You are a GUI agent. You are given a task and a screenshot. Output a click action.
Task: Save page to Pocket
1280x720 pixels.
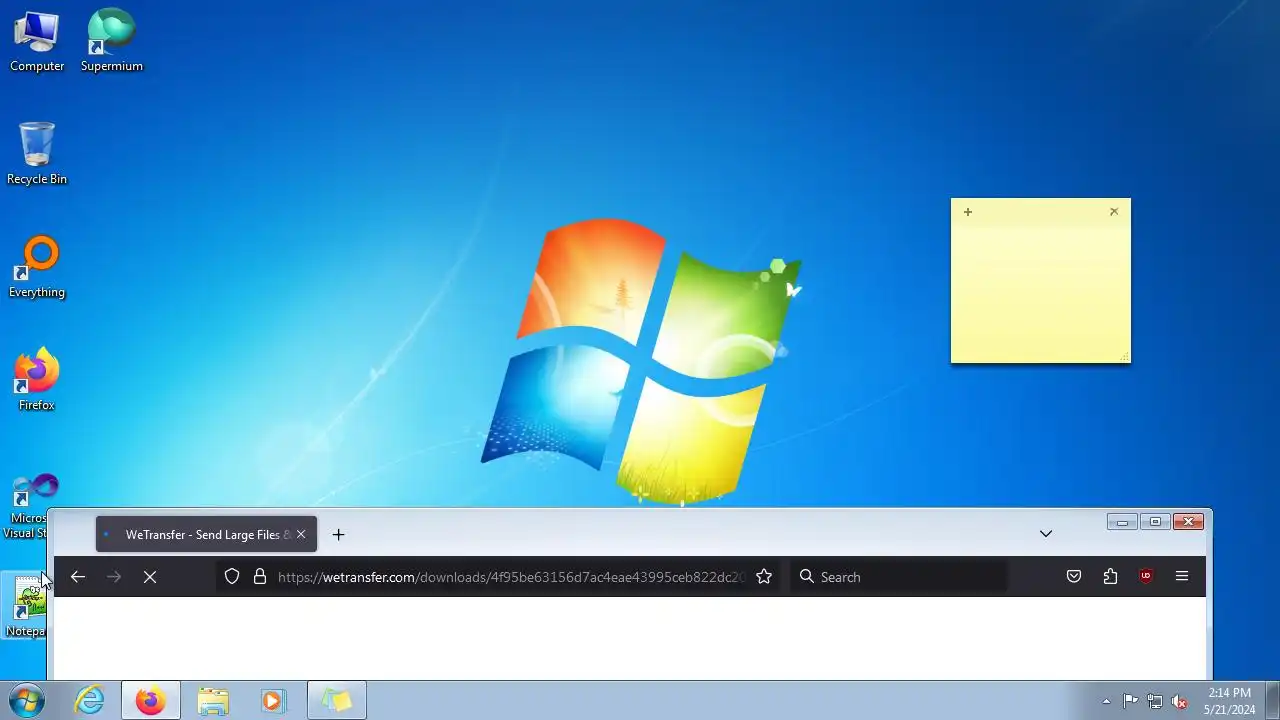click(1074, 577)
